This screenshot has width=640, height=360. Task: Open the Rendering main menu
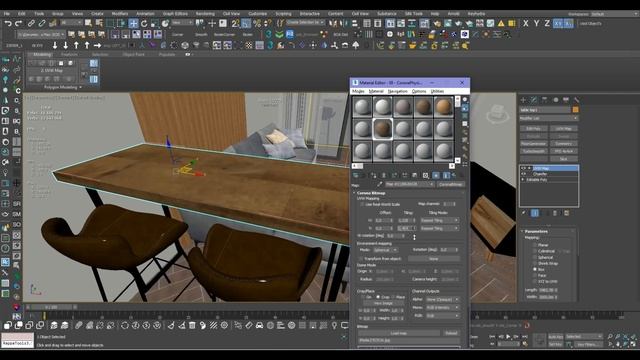pyautogui.click(x=205, y=14)
